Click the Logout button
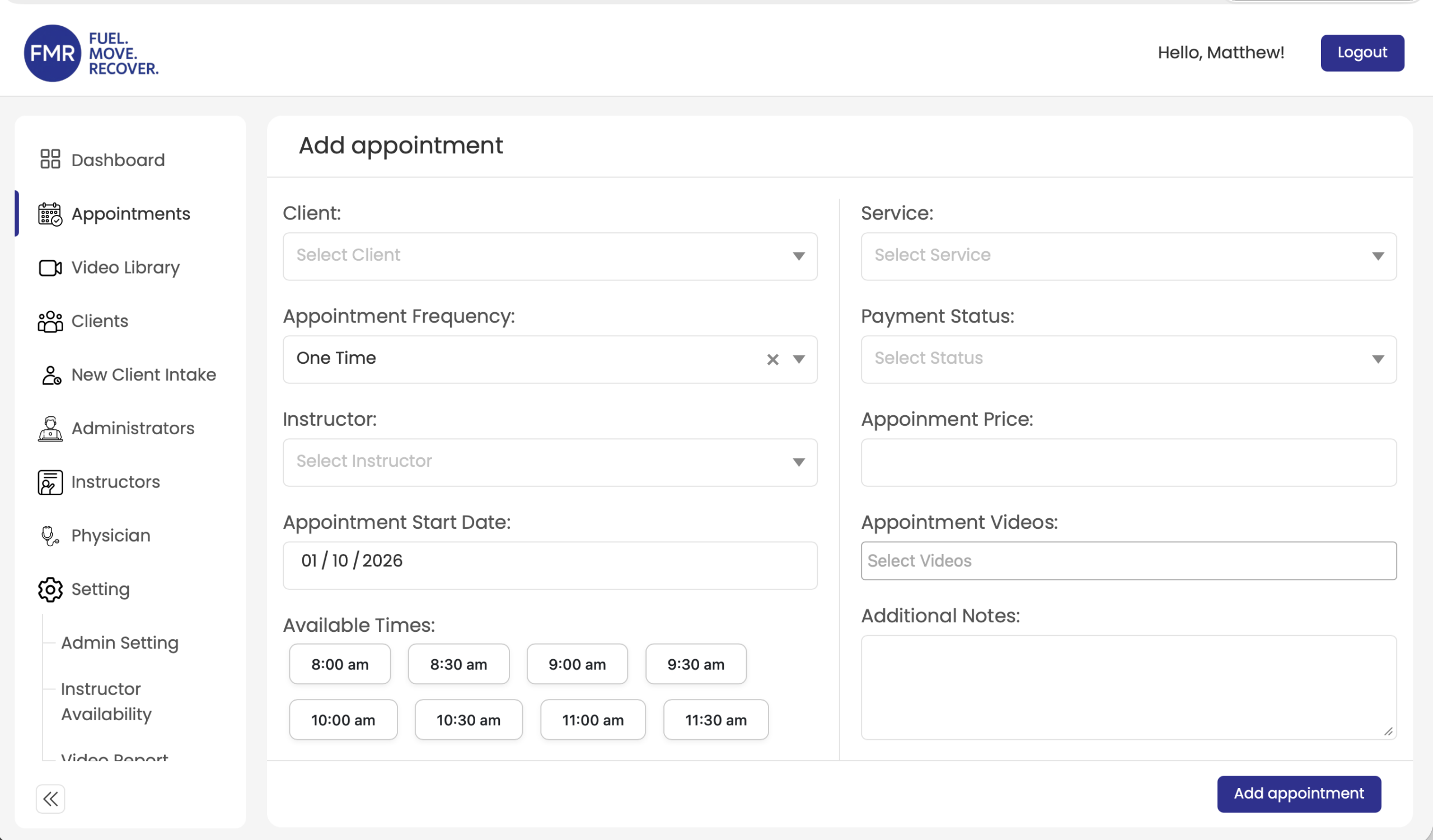The image size is (1433, 840). (x=1361, y=52)
